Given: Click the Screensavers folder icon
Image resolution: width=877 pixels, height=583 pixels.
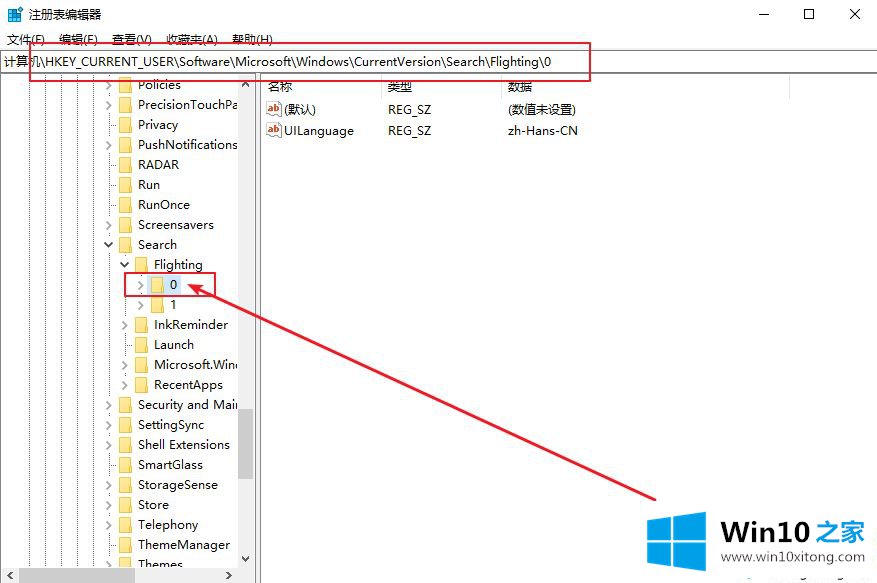Looking at the screenshot, I should pyautogui.click(x=126, y=225).
